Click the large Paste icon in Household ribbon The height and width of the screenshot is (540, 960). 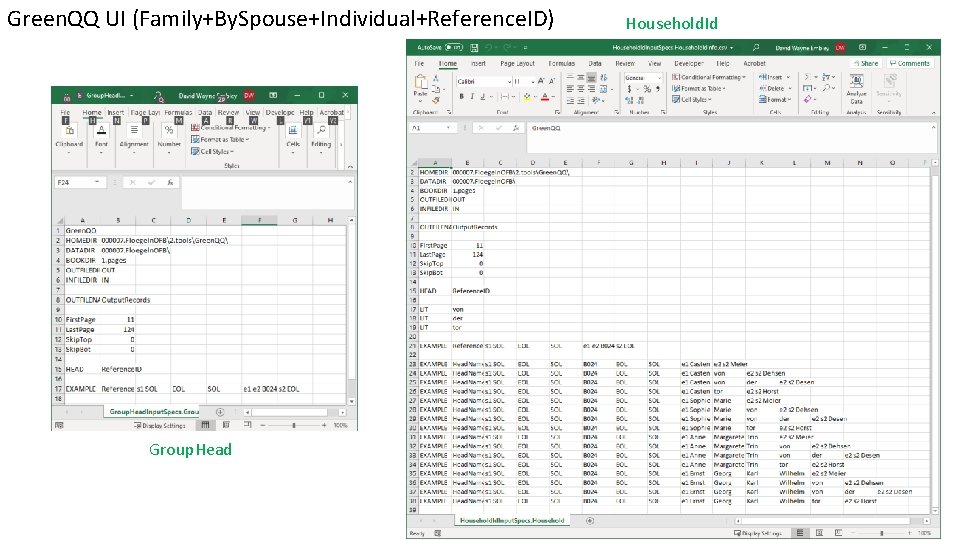click(421, 81)
